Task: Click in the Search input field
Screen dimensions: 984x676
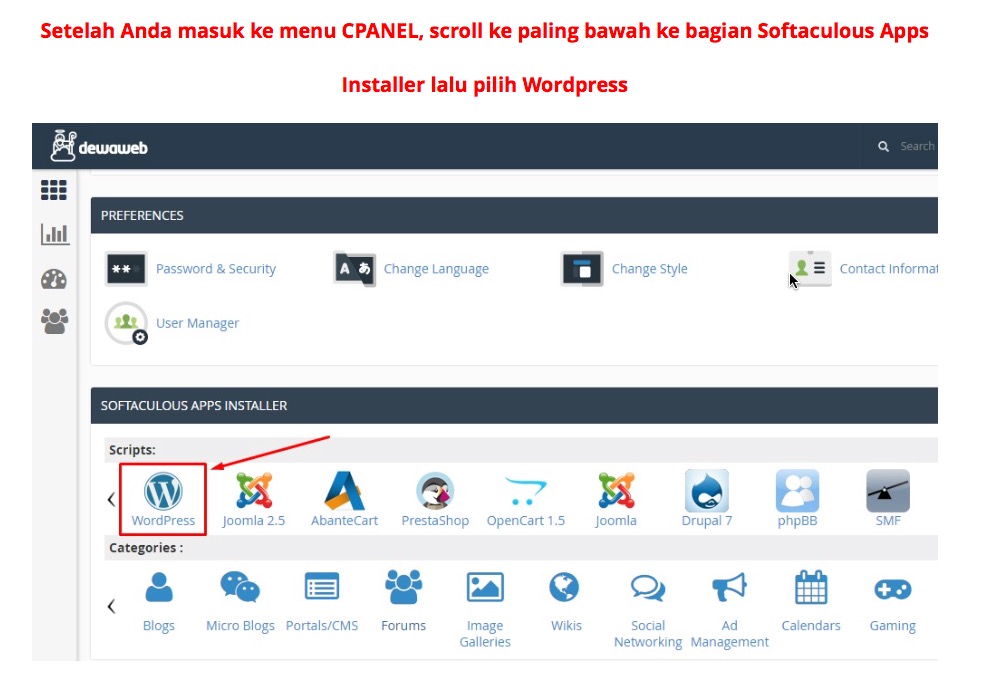Action: (917, 146)
